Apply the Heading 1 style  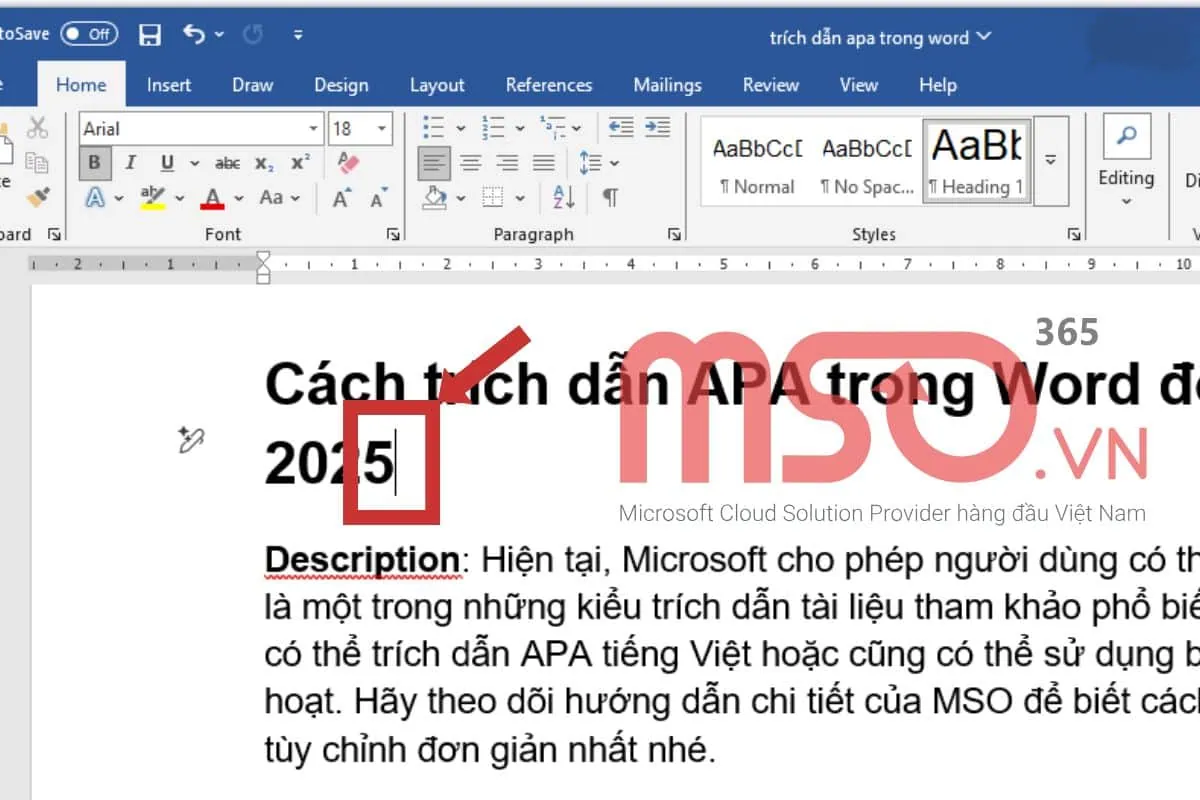[x=976, y=160]
